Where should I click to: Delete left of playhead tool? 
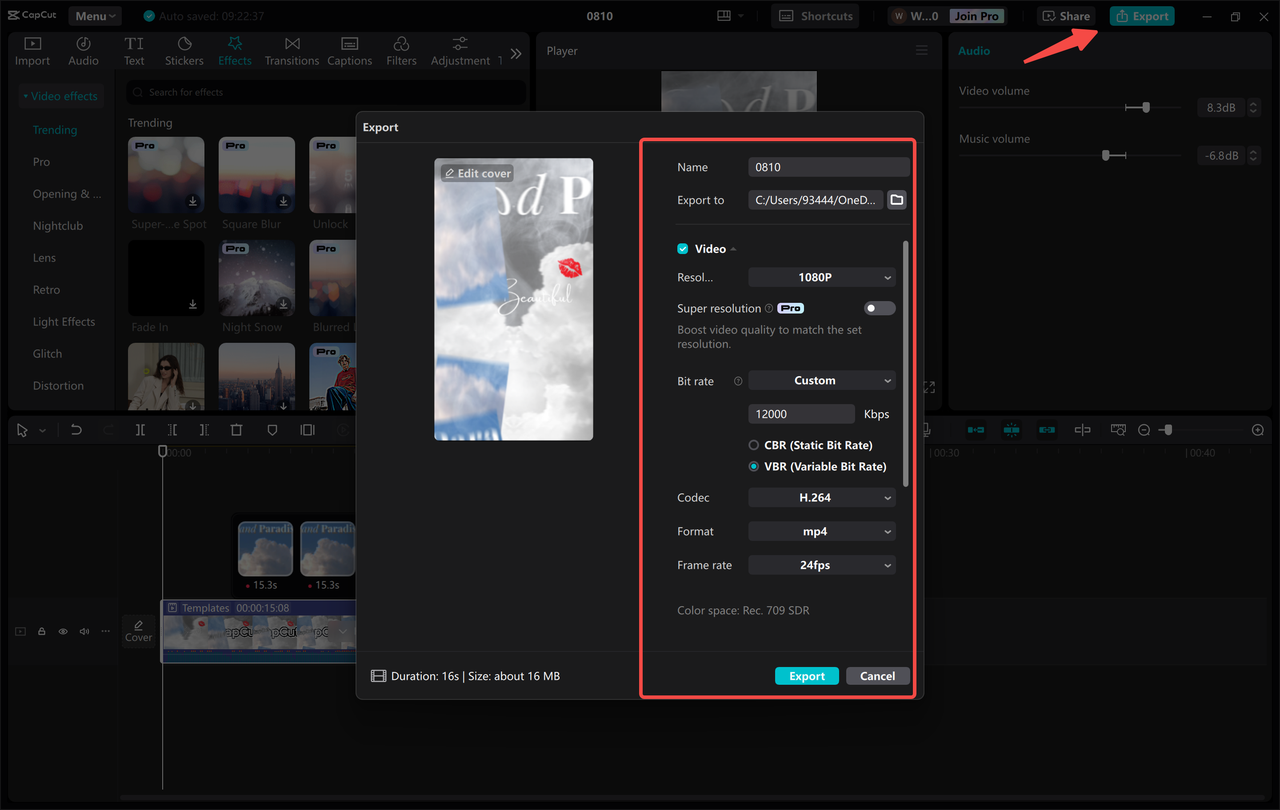tap(172, 430)
